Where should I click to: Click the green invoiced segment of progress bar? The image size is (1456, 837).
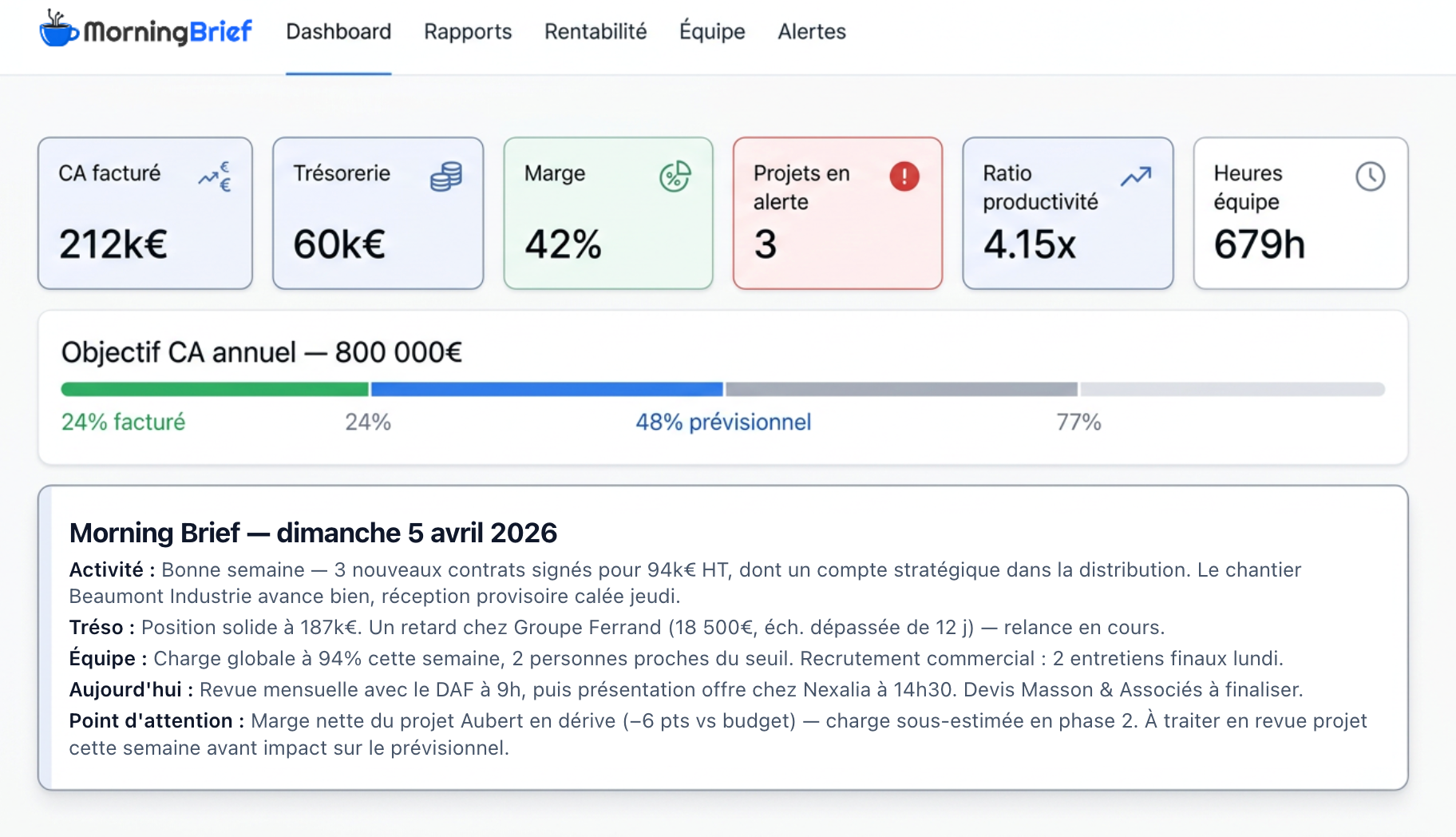point(215,390)
